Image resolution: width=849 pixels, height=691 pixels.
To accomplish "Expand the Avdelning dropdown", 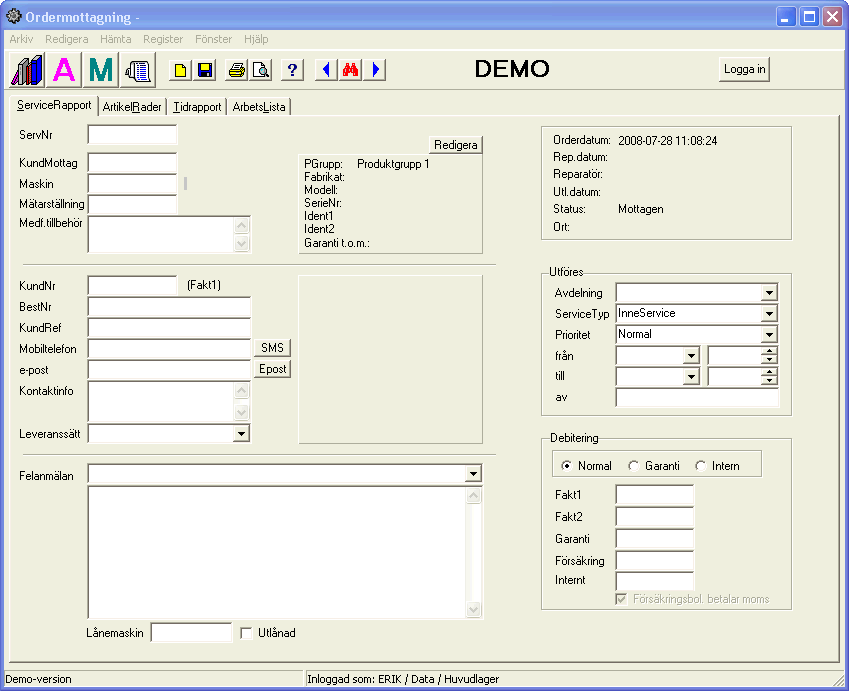I will 768,293.
